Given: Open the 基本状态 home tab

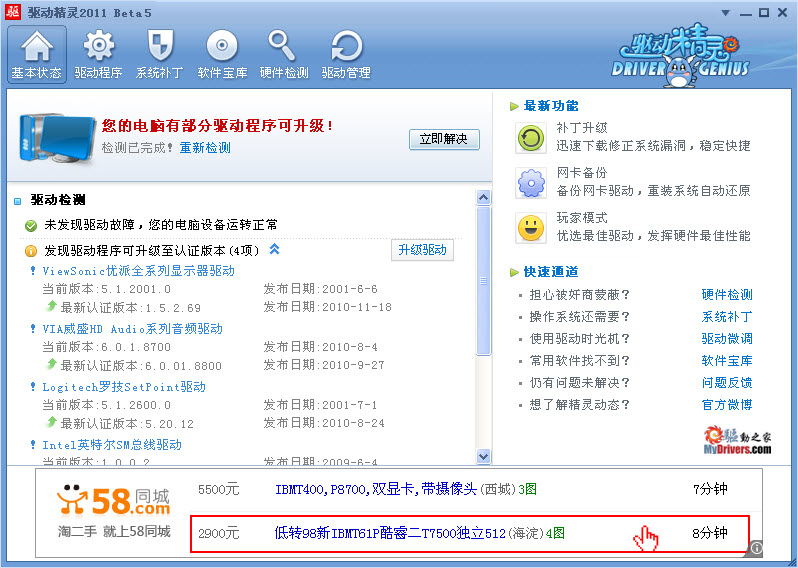Looking at the screenshot, I should pos(37,54).
